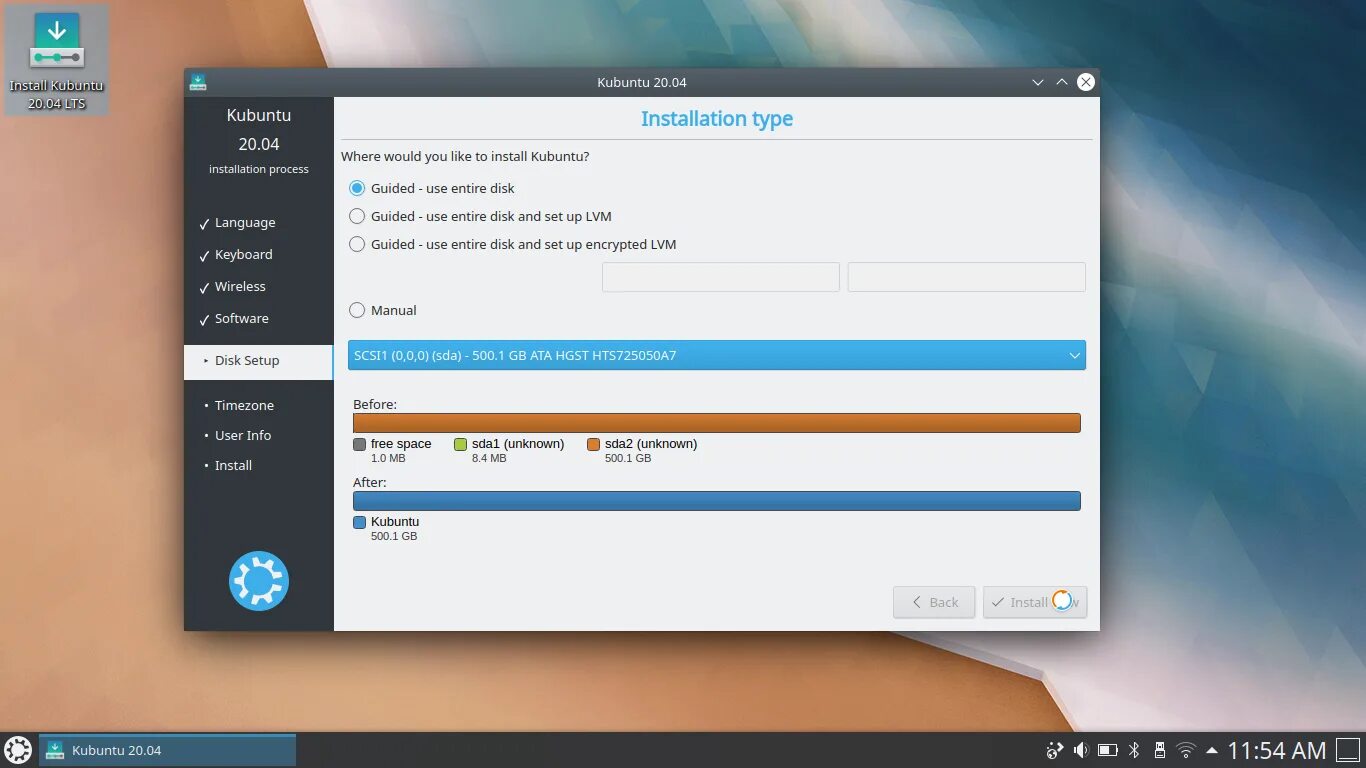This screenshot has height=768, width=1366.
Task: Open Install Kubuntu 20.04 LTS desktop icon
Action: tap(56, 60)
